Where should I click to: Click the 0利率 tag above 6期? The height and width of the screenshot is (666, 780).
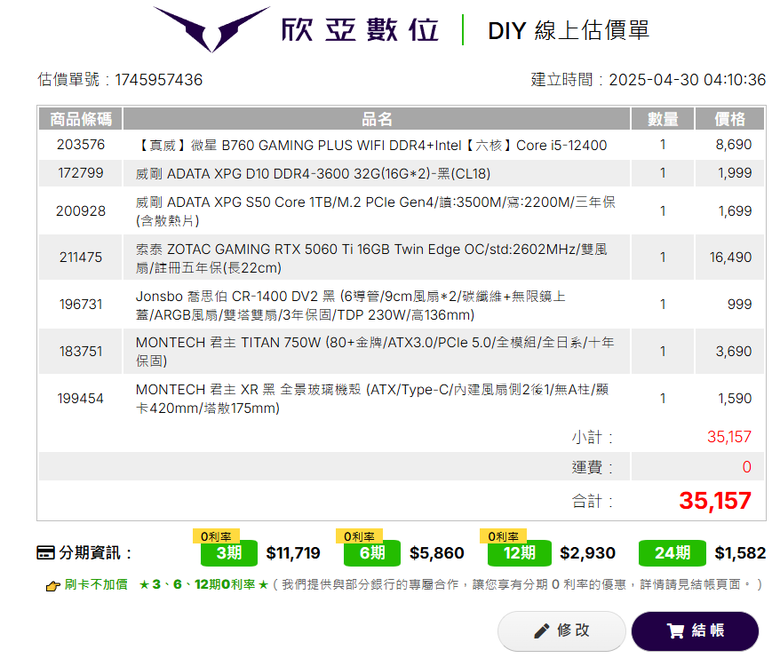(359, 536)
